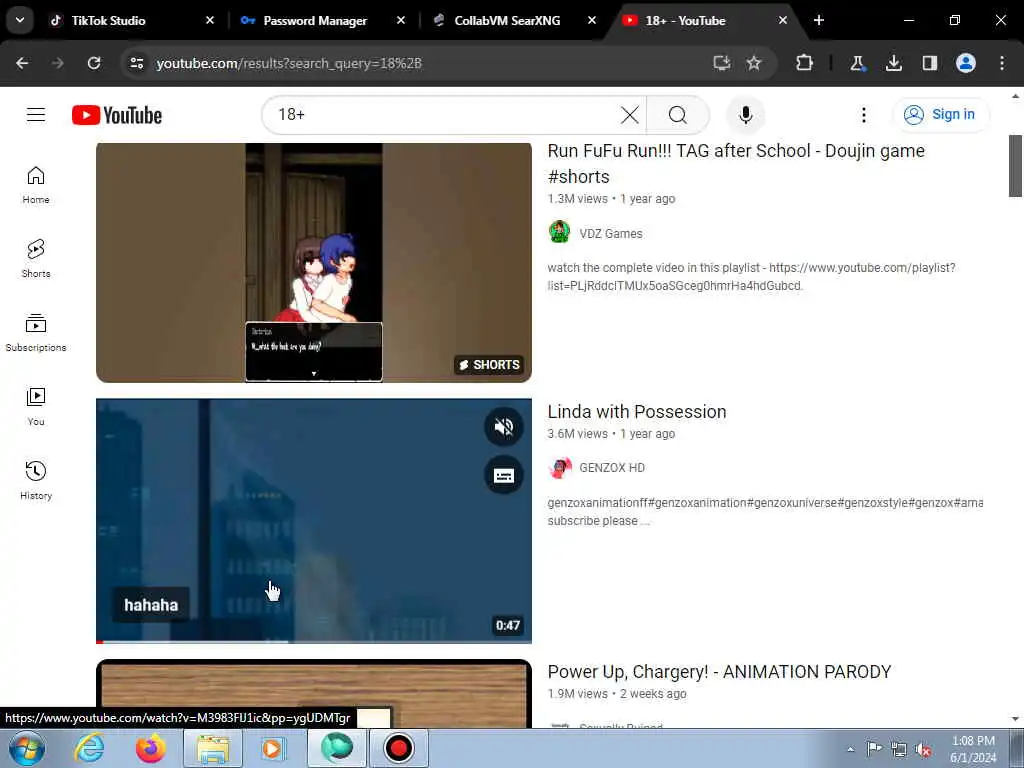Image resolution: width=1024 pixels, height=768 pixels.
Task: Bookmark this page with the star
Action: coord(754,63)
